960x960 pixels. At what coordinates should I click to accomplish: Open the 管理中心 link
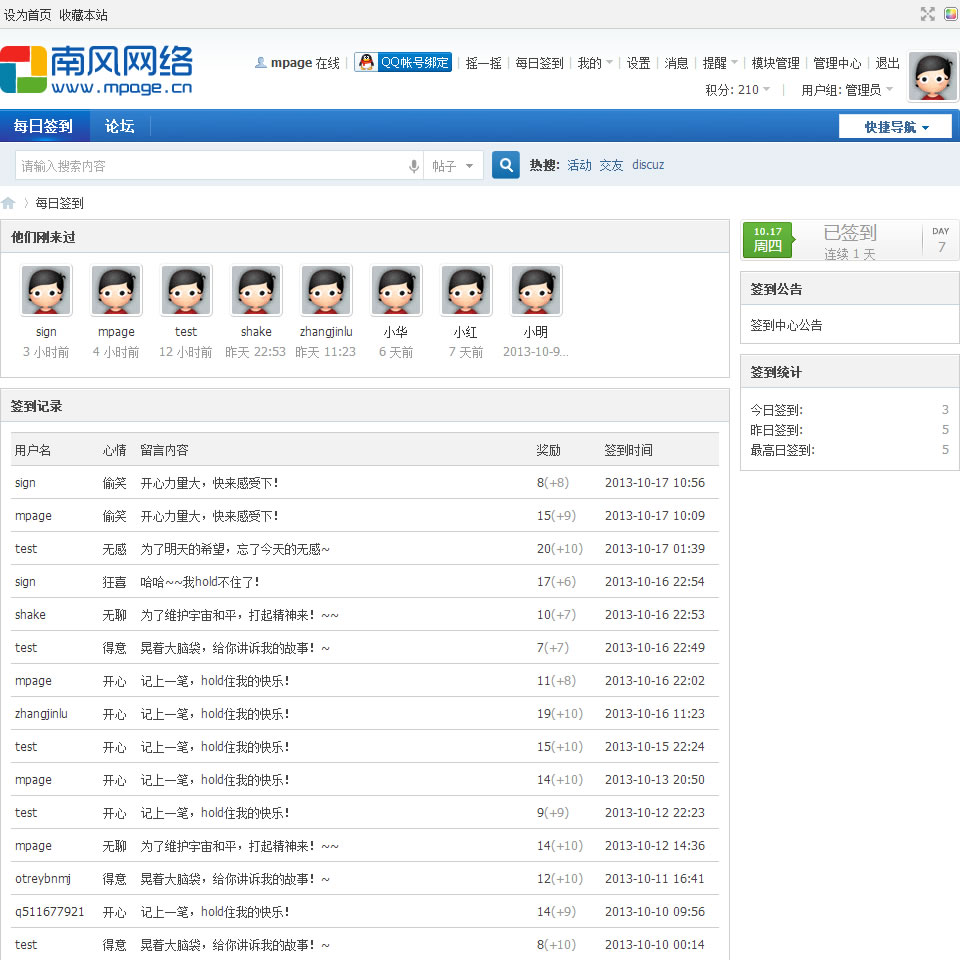pos(837,63)
